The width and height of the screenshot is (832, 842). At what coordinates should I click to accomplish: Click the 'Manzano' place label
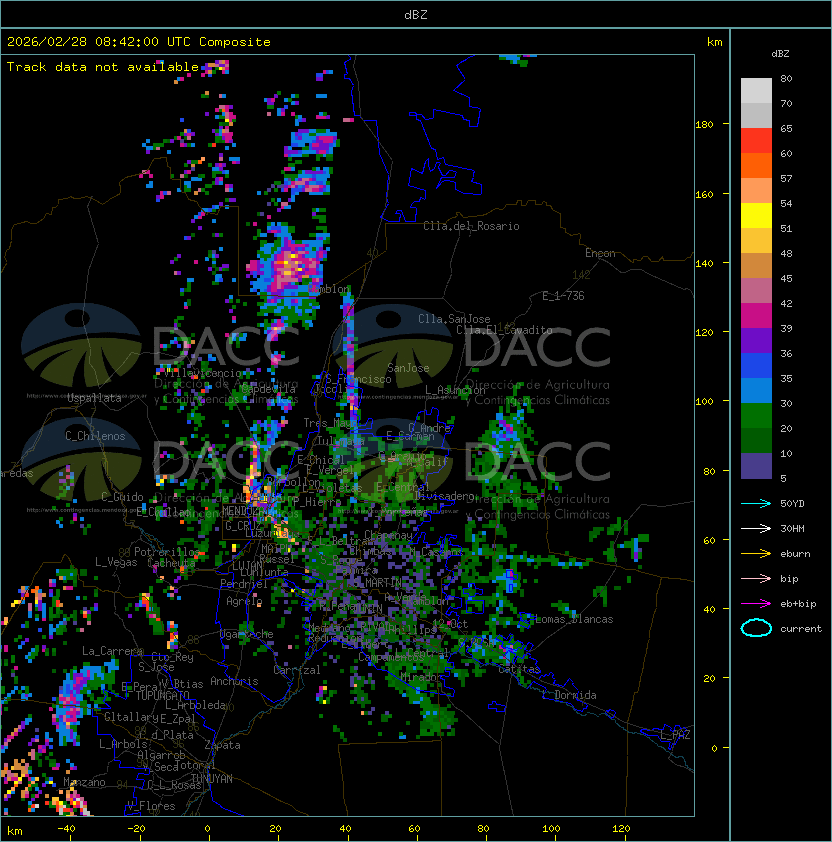pyautogui.click(x=84, y=782)
